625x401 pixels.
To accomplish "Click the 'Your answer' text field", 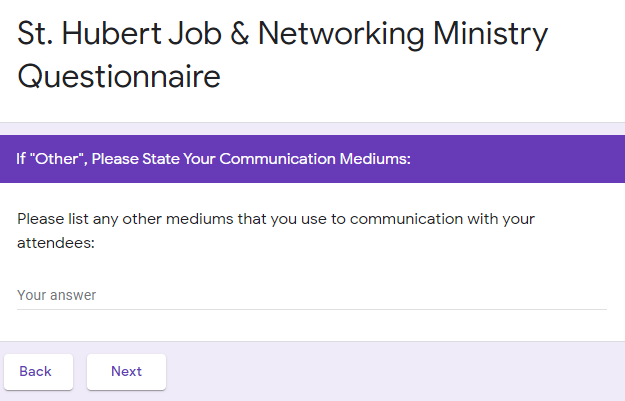I will tap(311, 295).
